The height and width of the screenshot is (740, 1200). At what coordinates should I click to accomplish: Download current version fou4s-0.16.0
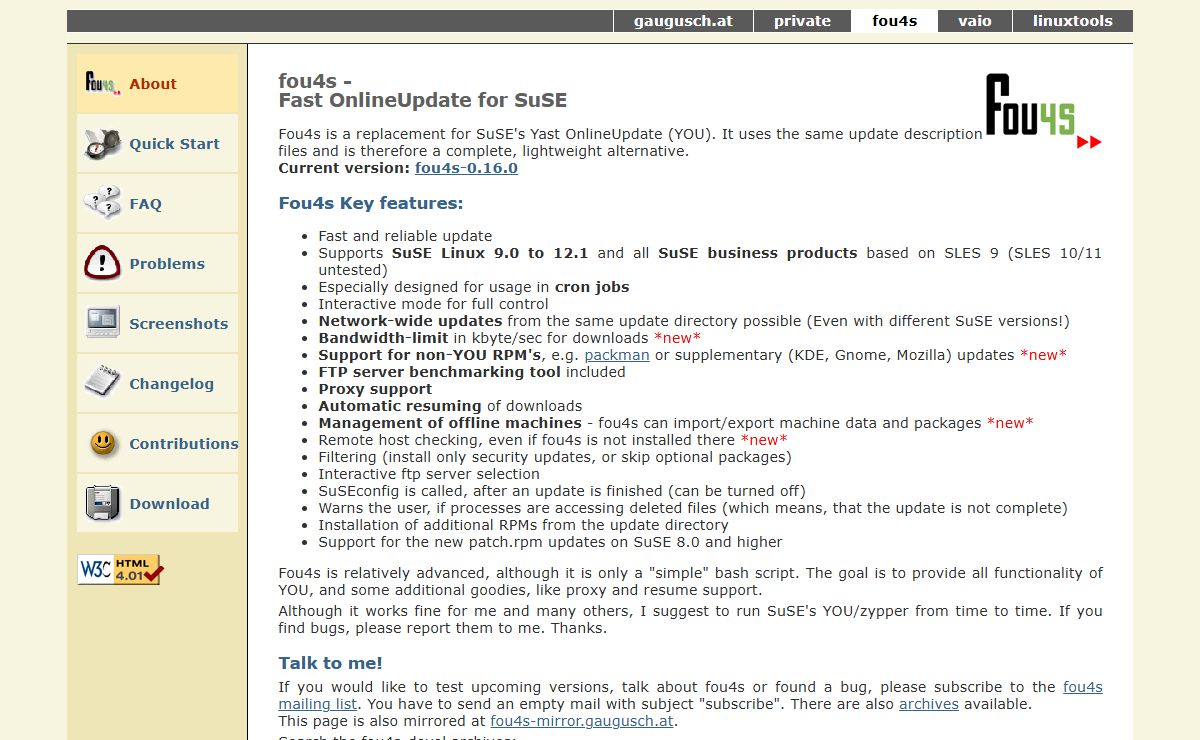pyautogui.click(x=466, y=168)
